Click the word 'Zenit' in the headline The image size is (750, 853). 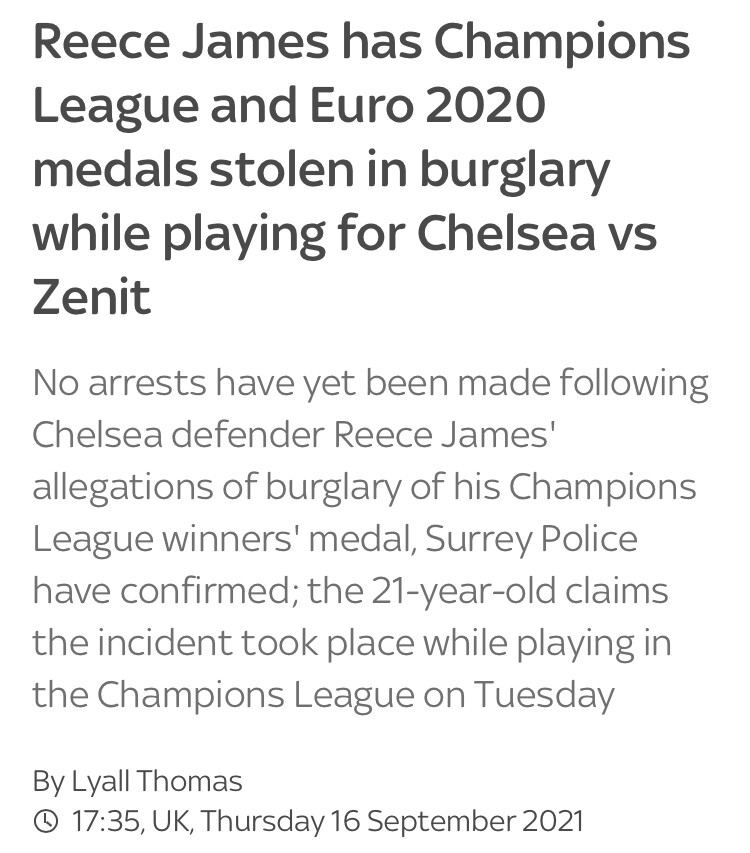pyautogui.click(x=91, y=297)
